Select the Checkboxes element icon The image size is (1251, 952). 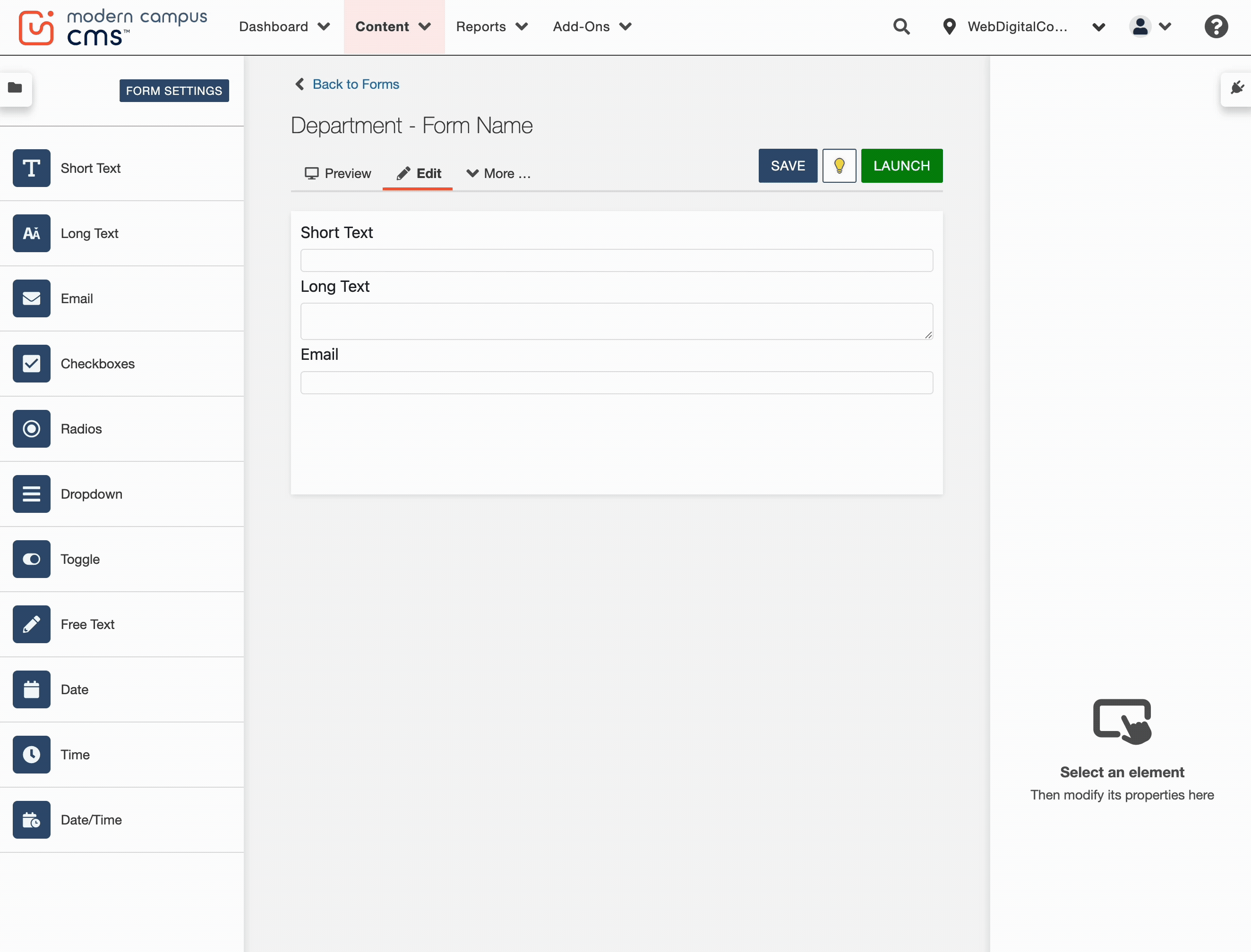tap(31, 363)
